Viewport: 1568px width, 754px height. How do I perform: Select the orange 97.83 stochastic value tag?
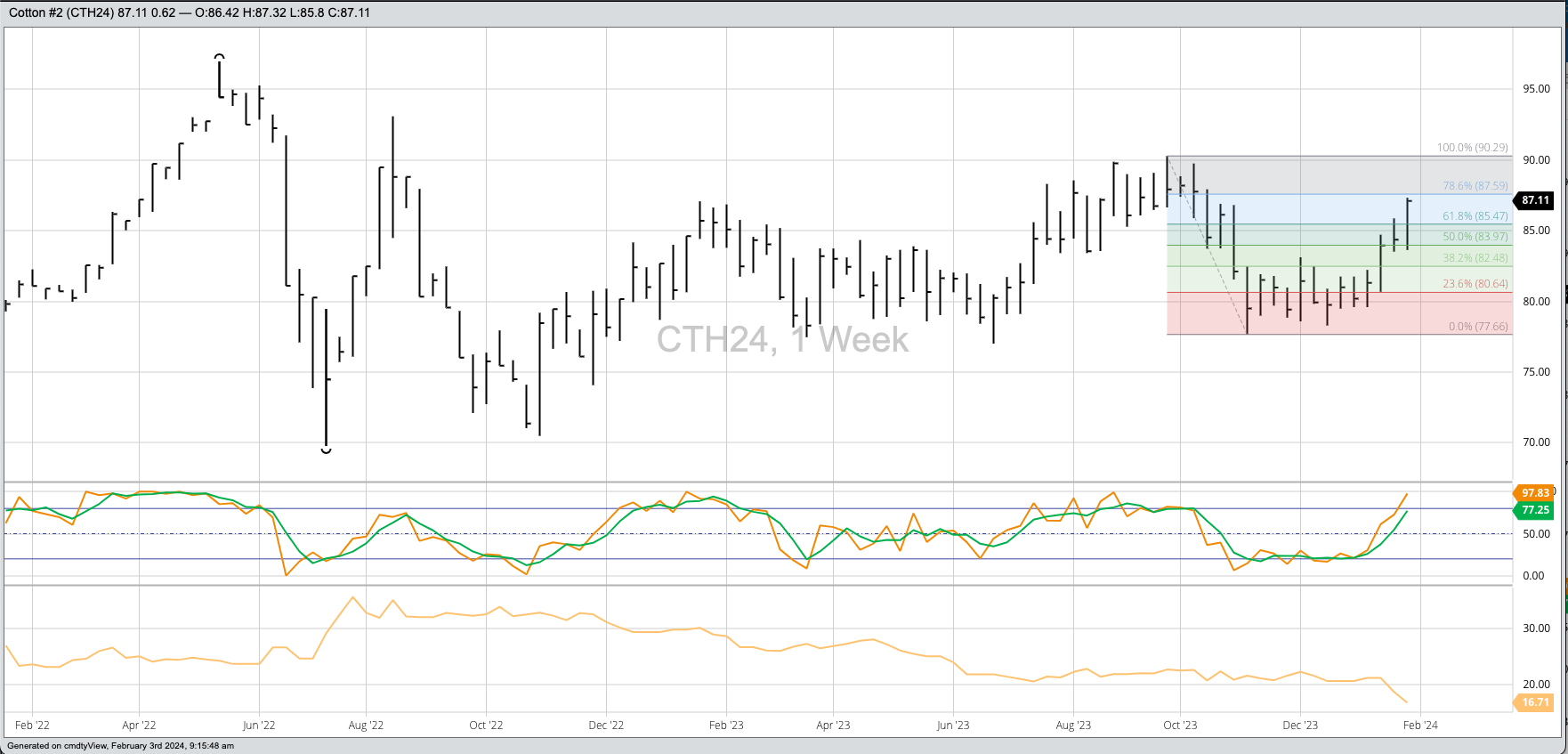point(1534,493)
